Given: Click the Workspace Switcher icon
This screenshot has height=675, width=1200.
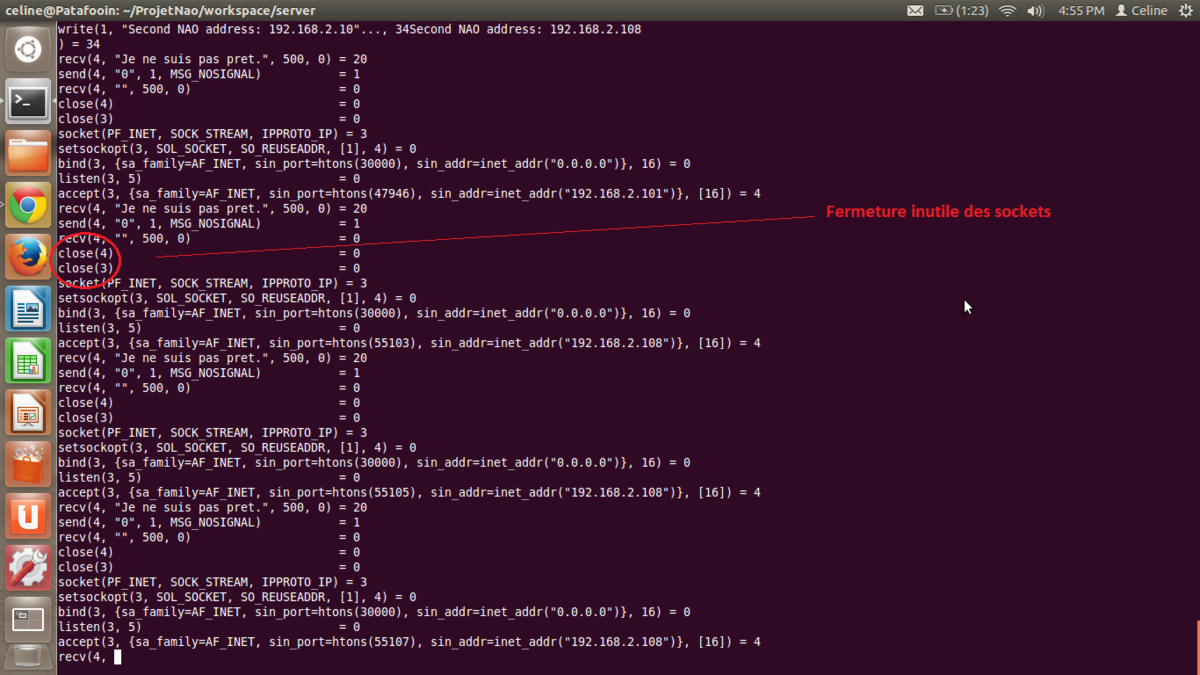Looking at the screenshot, I should [x=28, y=620].
